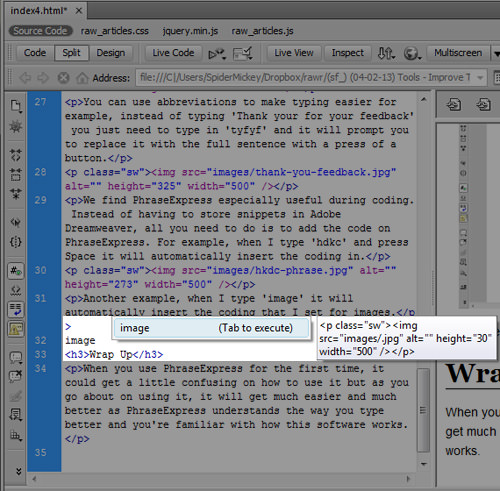
Task: Click the Inspect button
Action: [x=347, y=53]
